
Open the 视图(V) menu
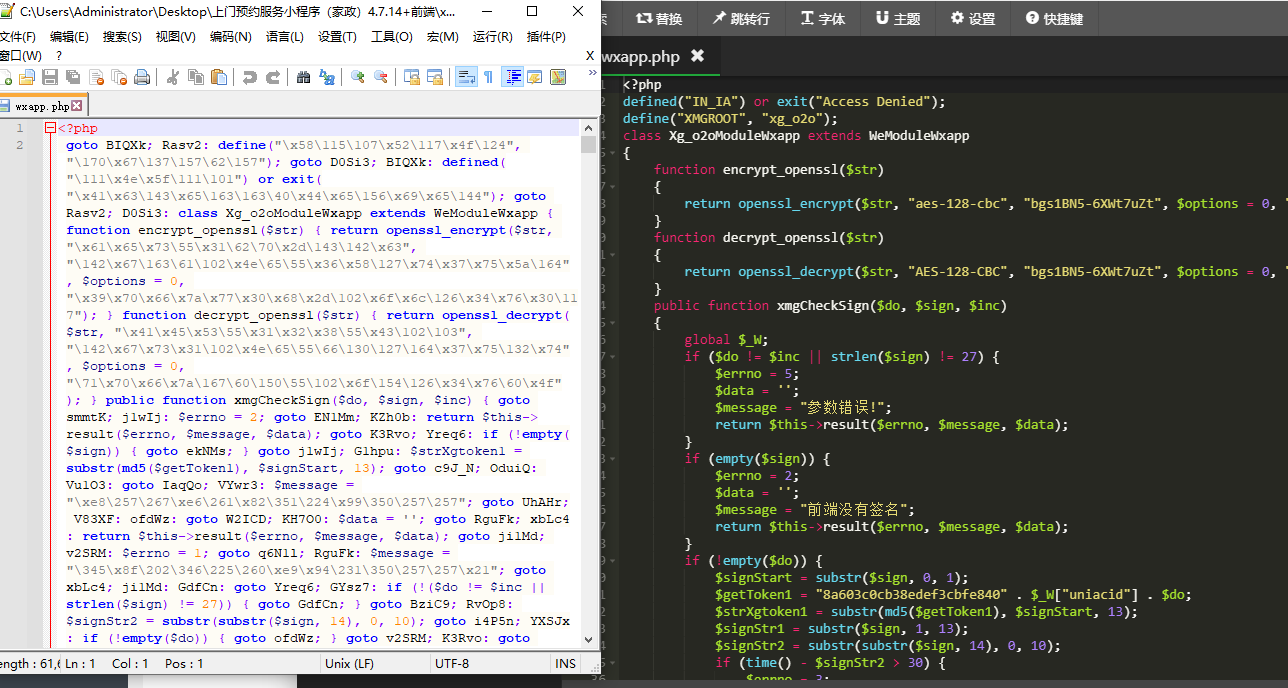pos(175,37)
